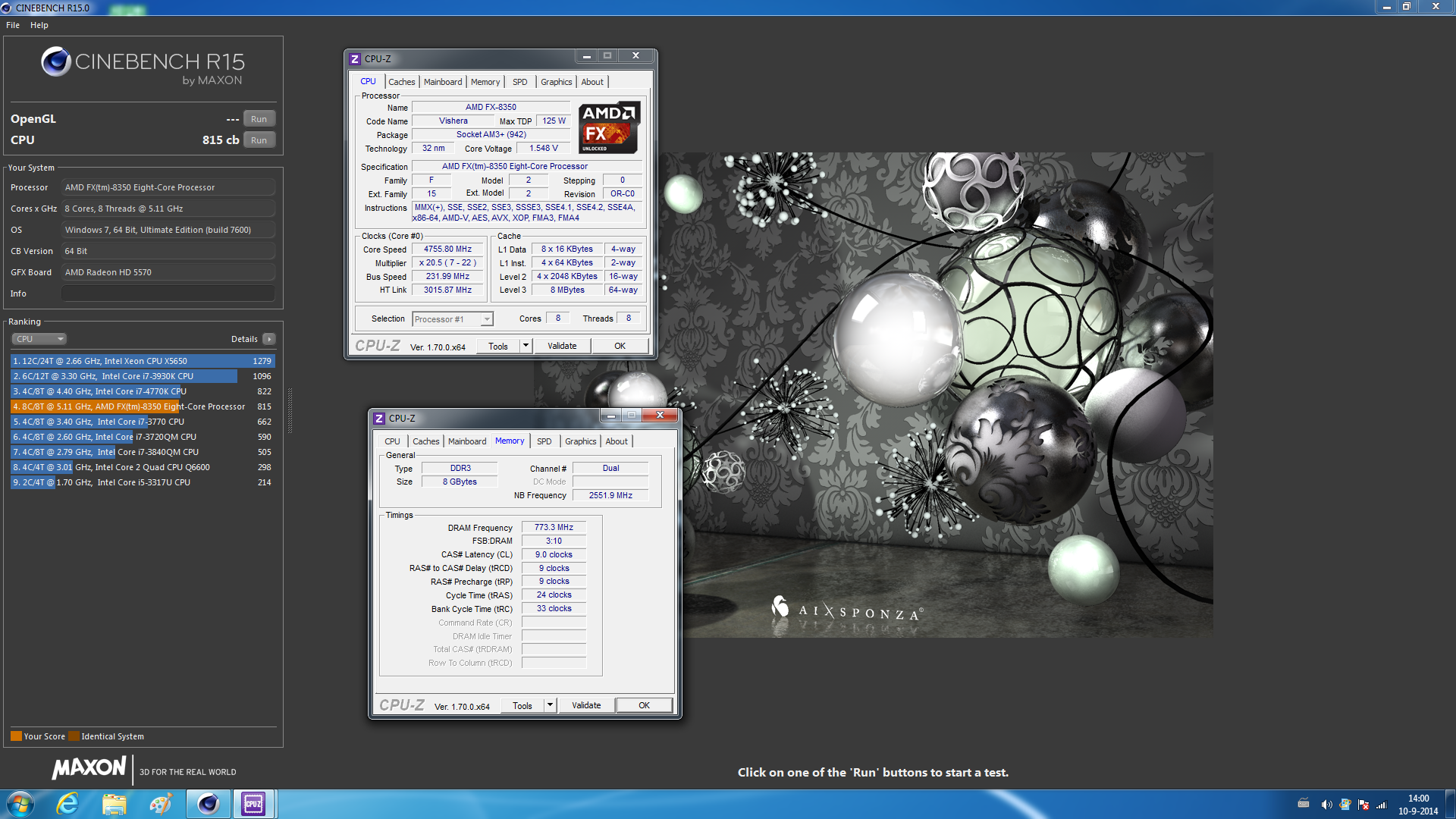Select ranking entry Intel Core i7-3720QM
The image size is (1456, 819).
click(143, 437)
